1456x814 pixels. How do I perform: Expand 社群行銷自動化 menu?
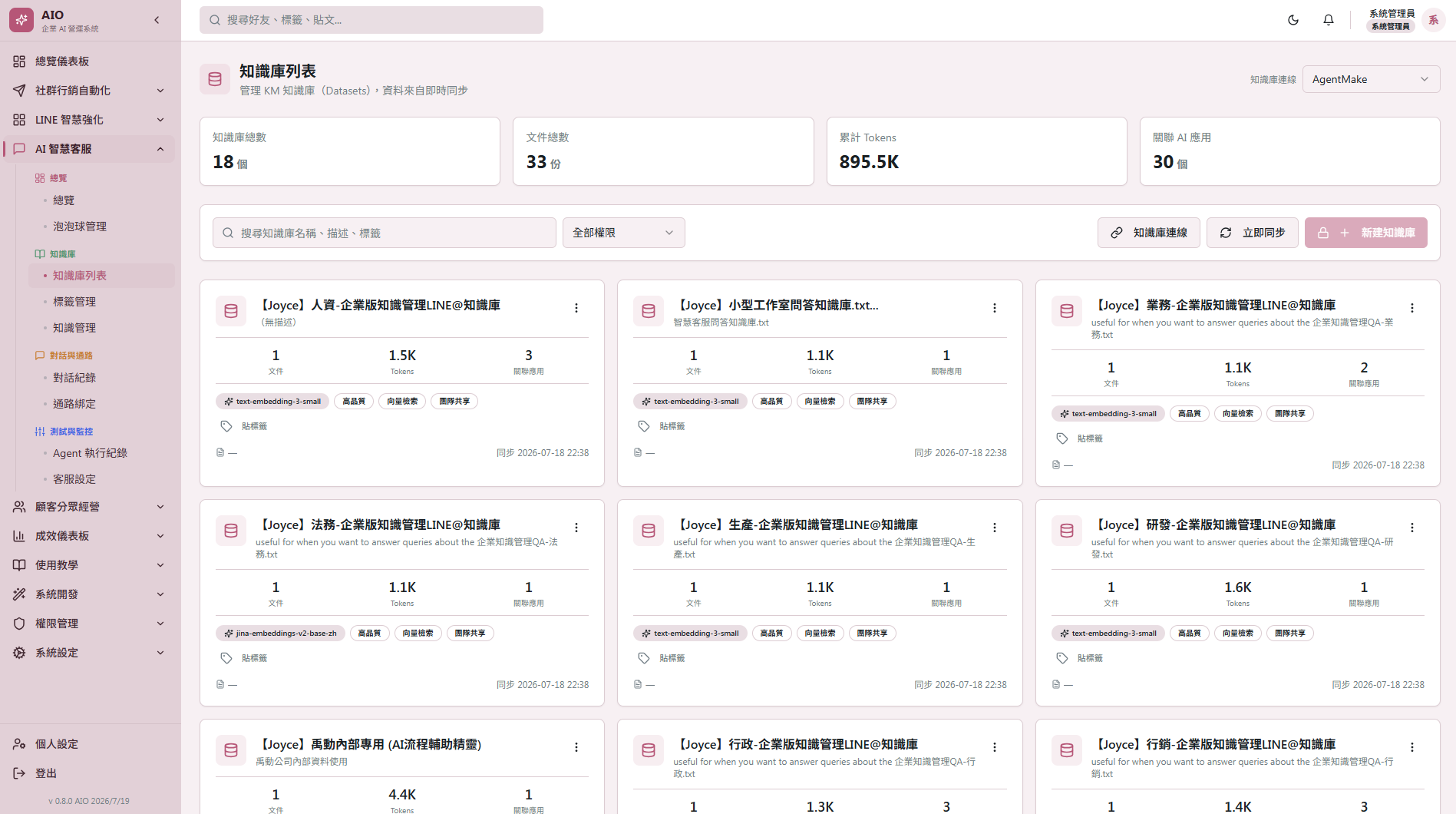click(x=89, y=91)
